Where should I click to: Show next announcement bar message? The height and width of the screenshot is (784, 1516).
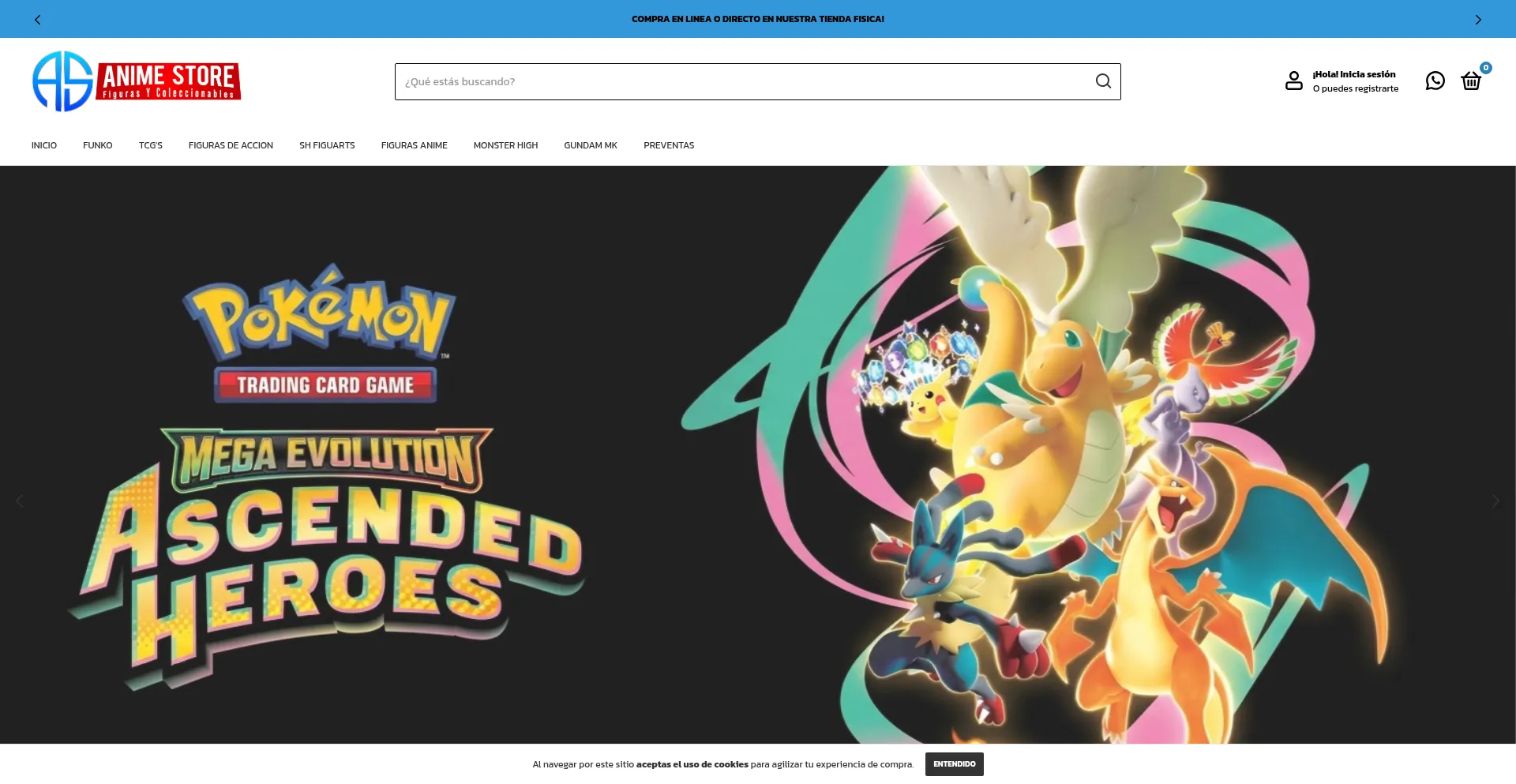pyautogui.click(x=1478, y=19)
